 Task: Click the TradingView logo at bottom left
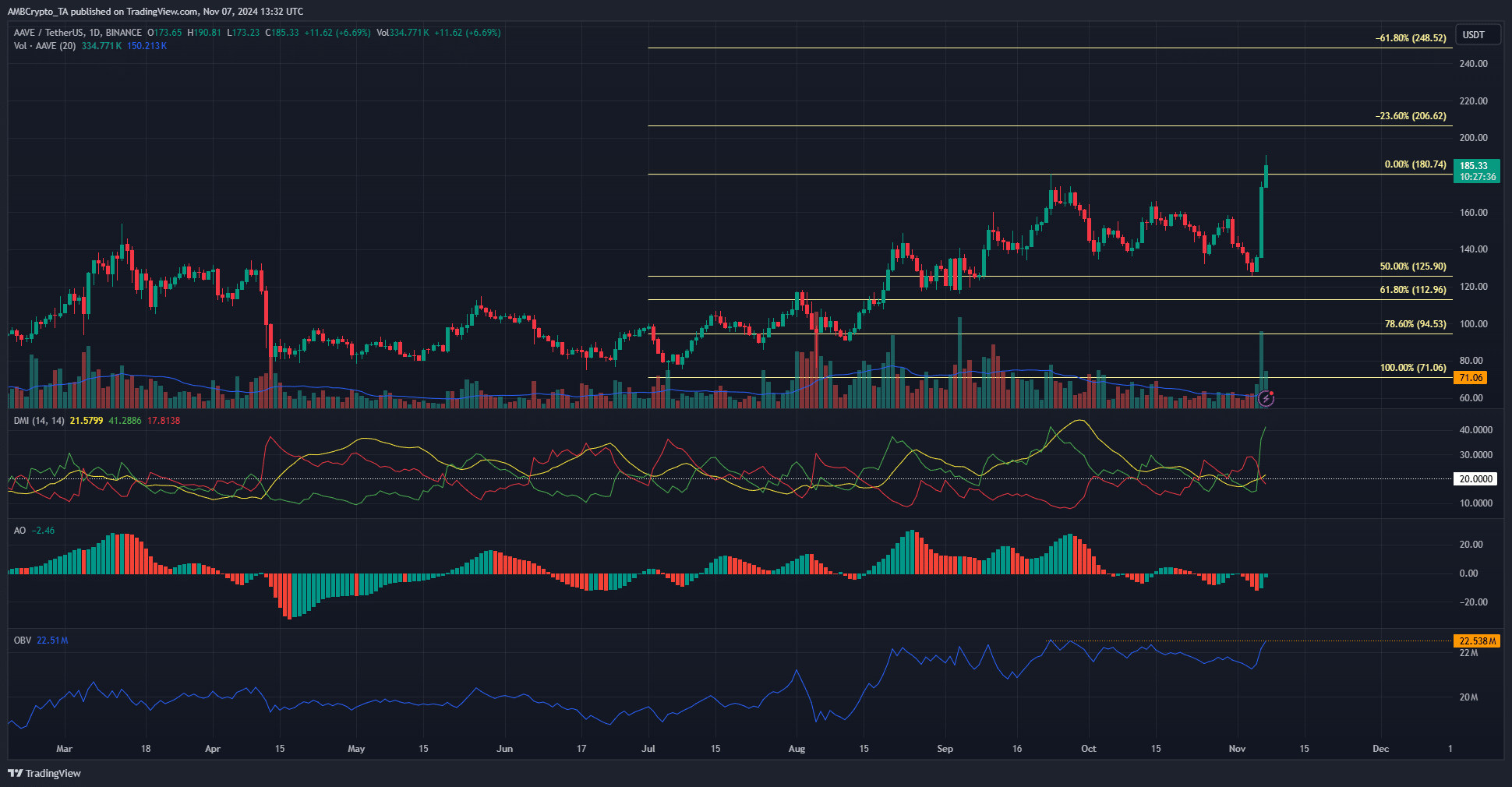click(x=44, y=773)
